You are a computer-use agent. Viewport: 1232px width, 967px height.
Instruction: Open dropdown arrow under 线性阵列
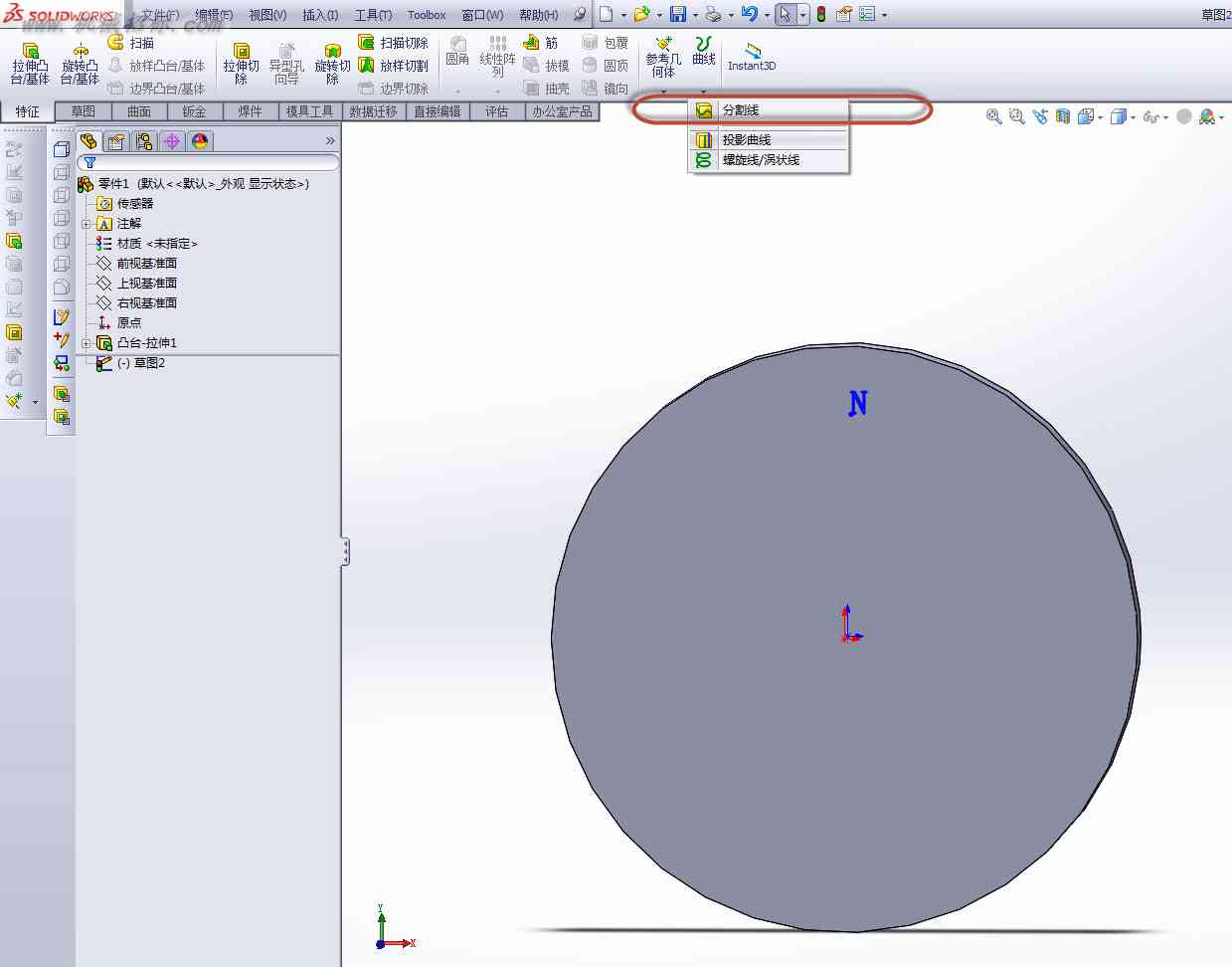coord(497,92)
